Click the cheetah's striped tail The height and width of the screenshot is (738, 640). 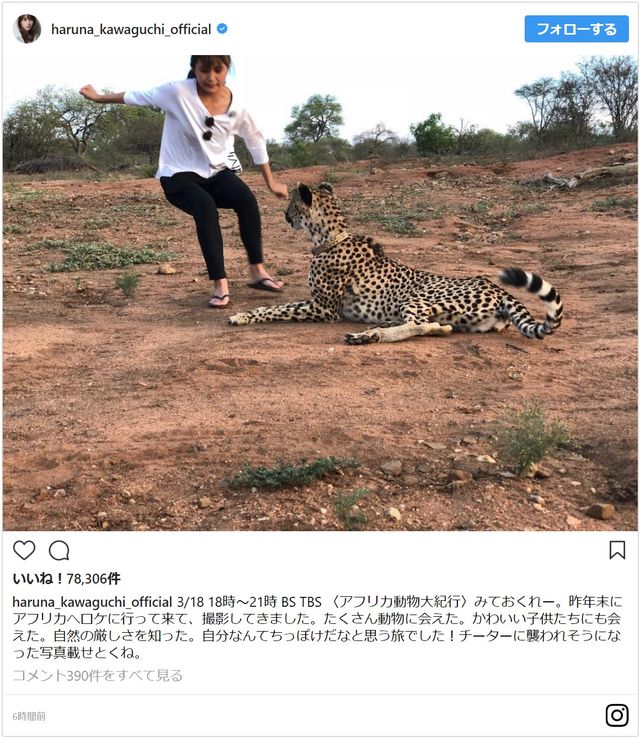(x=536, y=301)
